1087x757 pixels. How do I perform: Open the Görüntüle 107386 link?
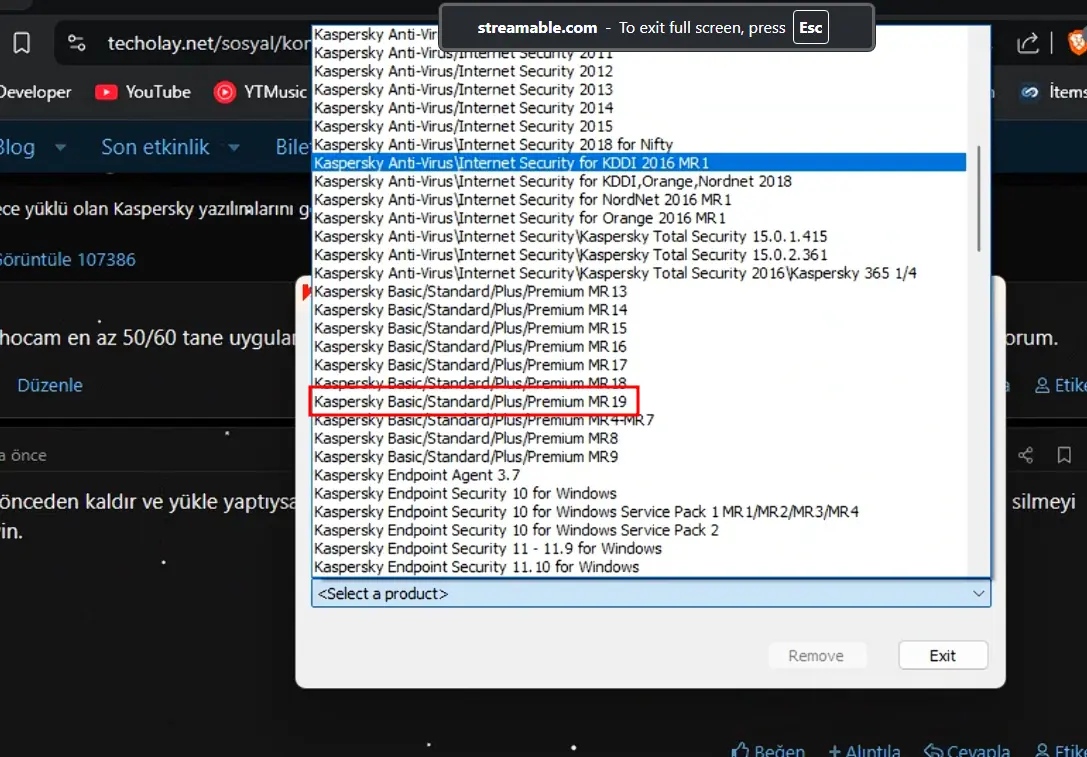pos(67,259)
